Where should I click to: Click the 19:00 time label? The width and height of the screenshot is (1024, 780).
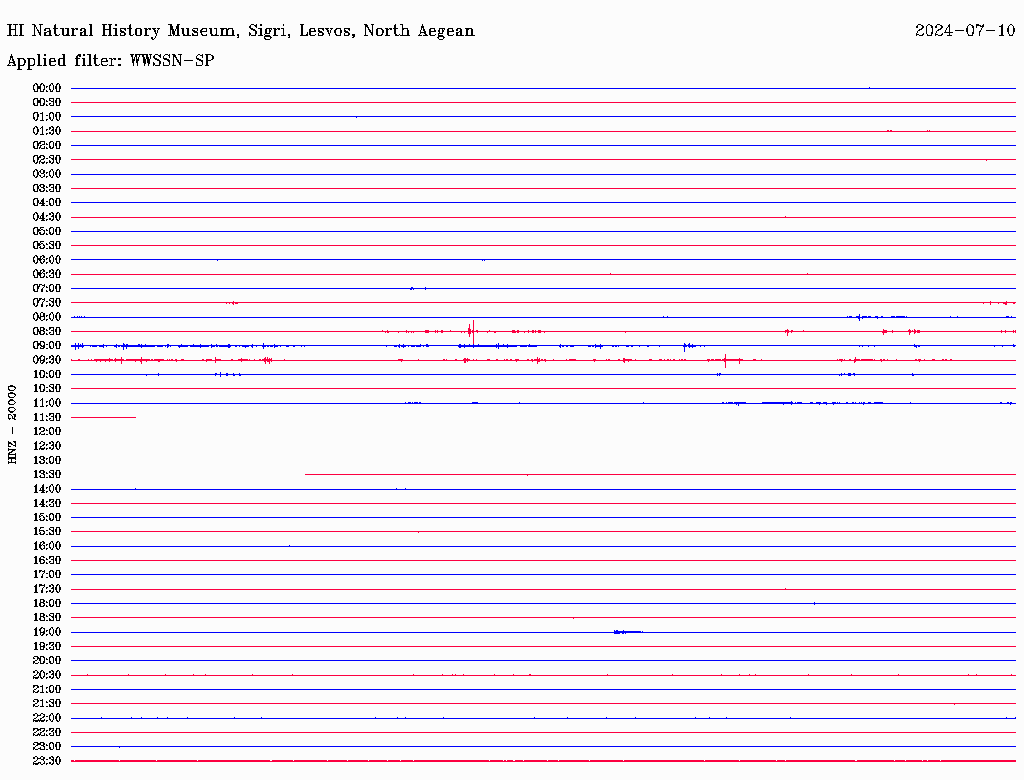[x=47, y=632]
